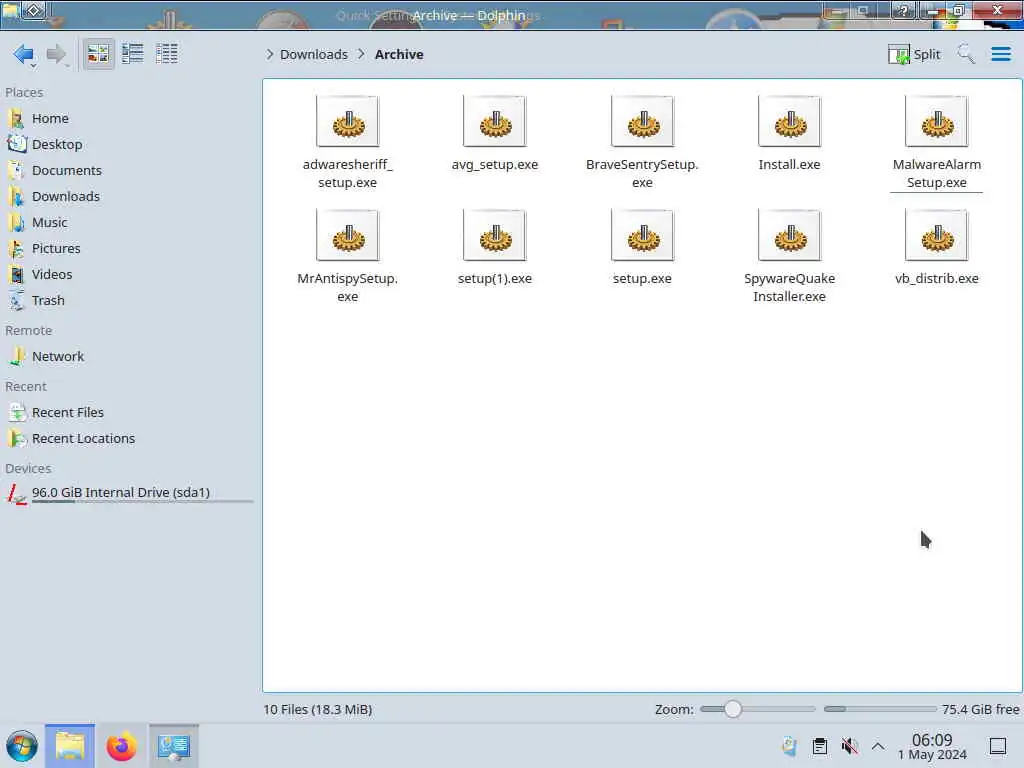Image resolution: width=1024 pixels, height=768 pixels.
Task: Select MrAntispySetup.exe file icon
Action: 347,235
